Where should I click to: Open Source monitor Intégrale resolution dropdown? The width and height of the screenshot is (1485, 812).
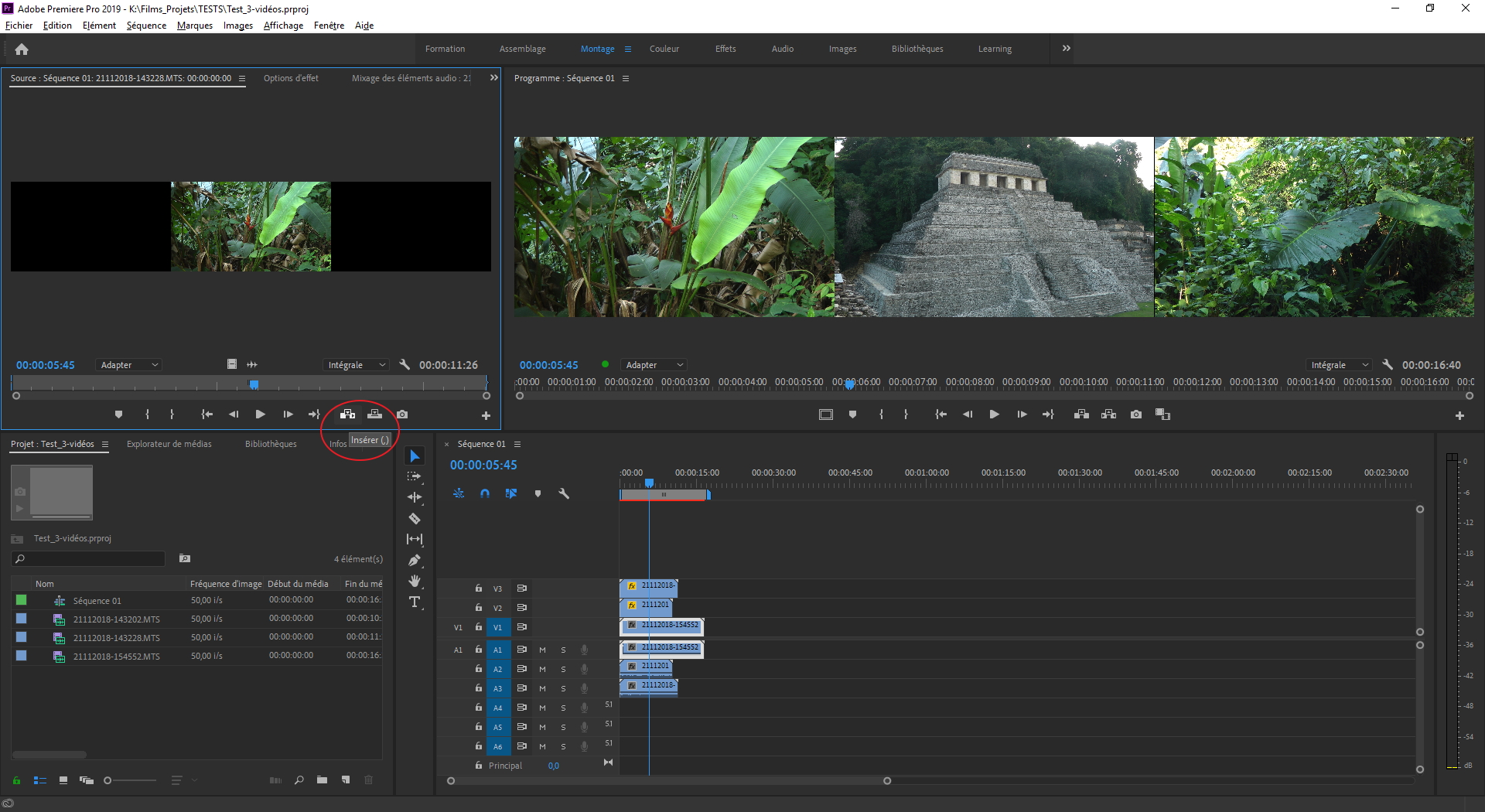point(355,364)
